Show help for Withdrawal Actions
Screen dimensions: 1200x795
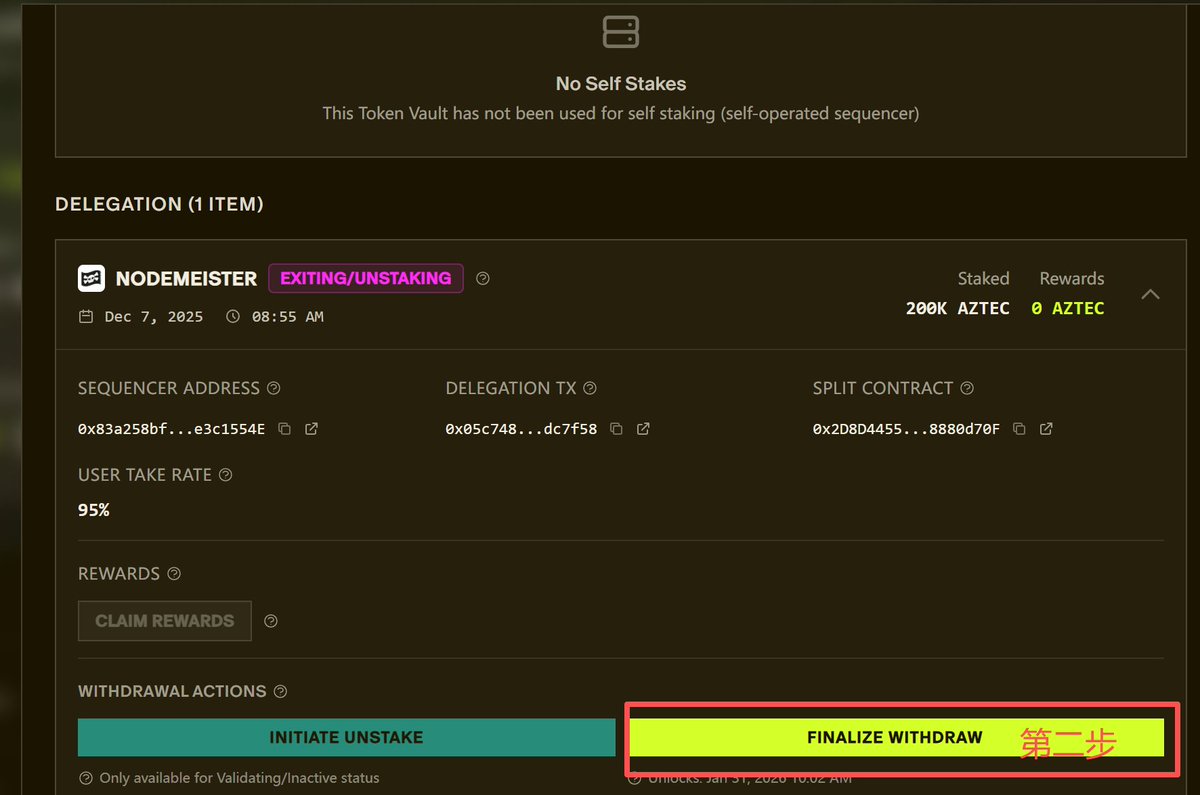click(x=280, y=691)
